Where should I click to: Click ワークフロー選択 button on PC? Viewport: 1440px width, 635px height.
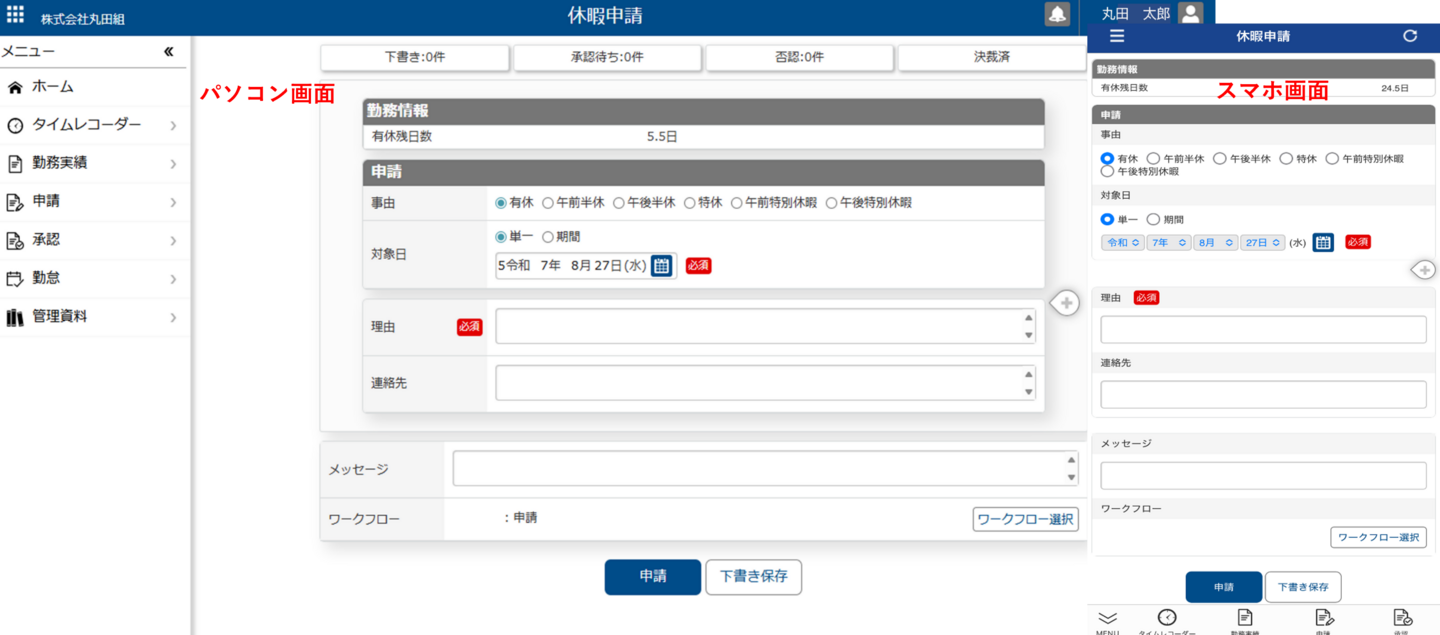1025,519
